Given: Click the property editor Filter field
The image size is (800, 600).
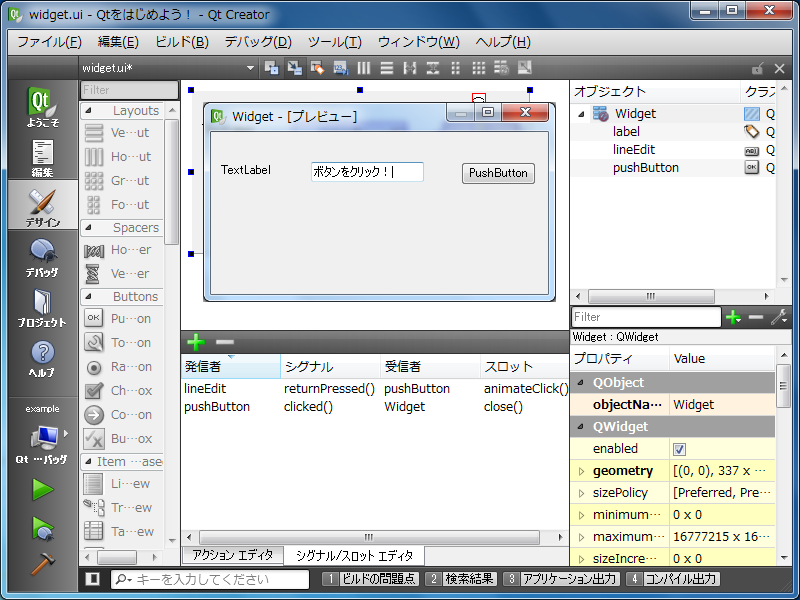Looking at the screenshot, I should click(645, 317).
